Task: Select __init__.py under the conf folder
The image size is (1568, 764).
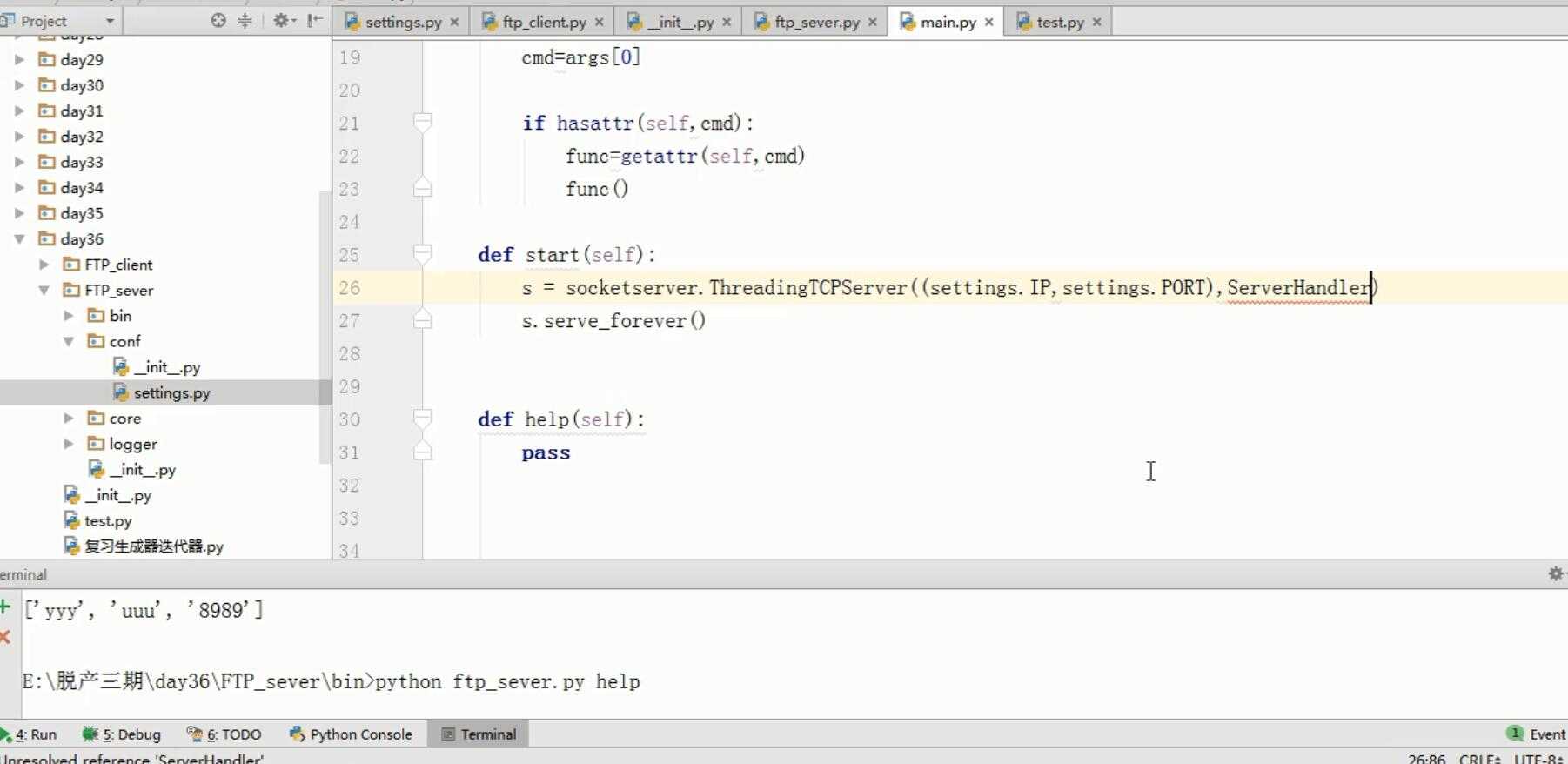Action: click(166, 367)
